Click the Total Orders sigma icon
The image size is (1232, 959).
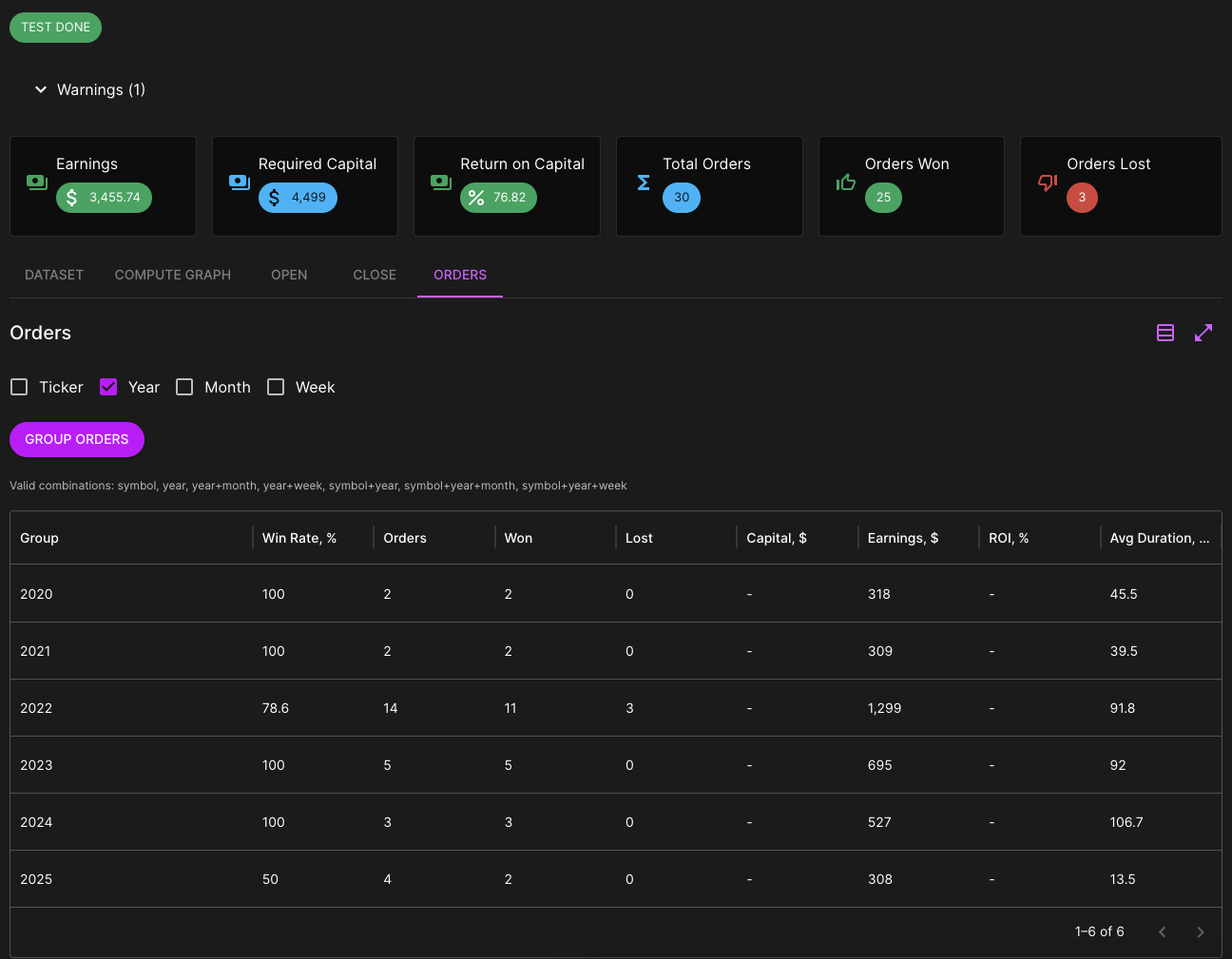coord(644,182)
